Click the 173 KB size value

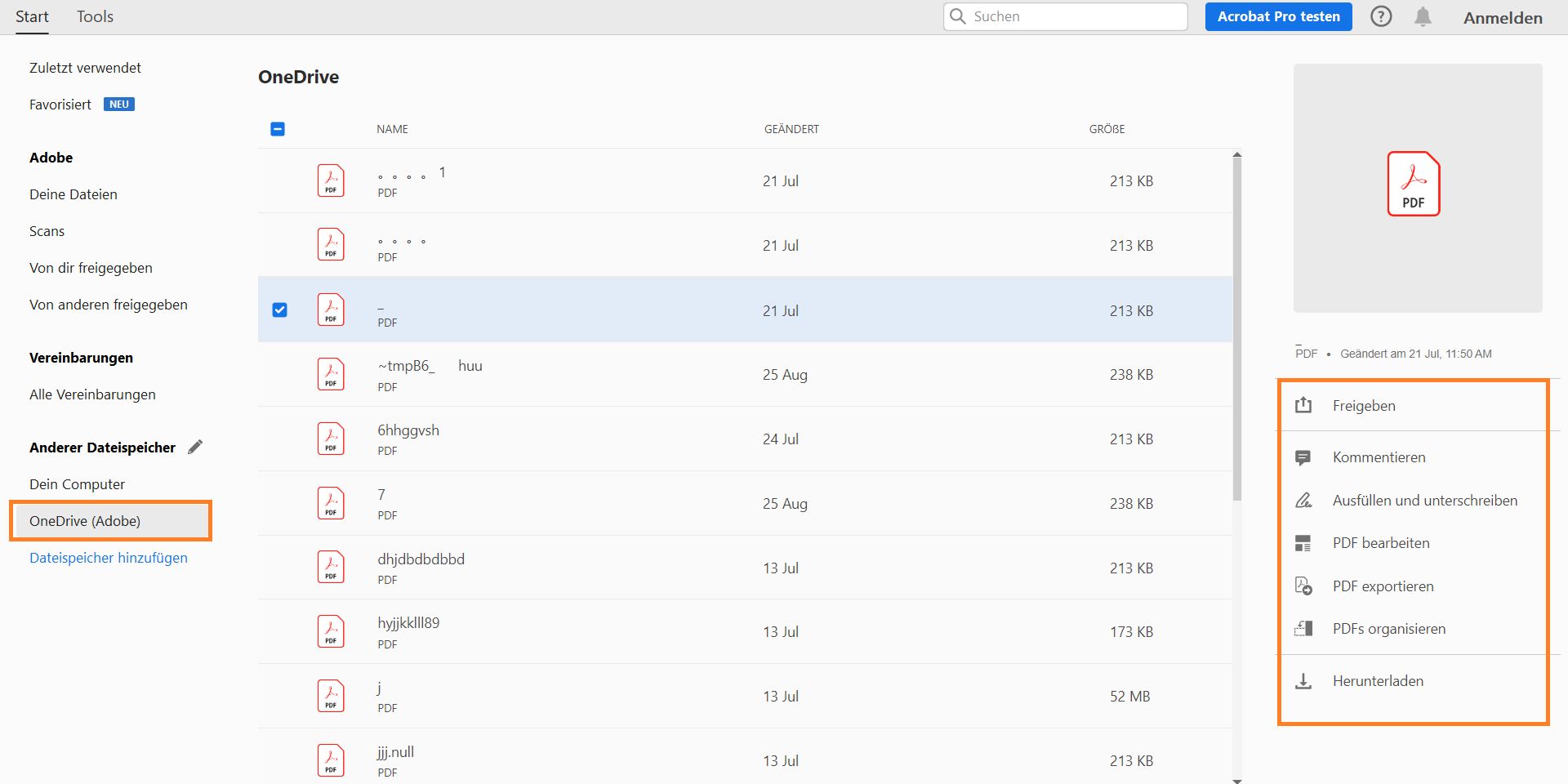click(x=1131, y=631)
